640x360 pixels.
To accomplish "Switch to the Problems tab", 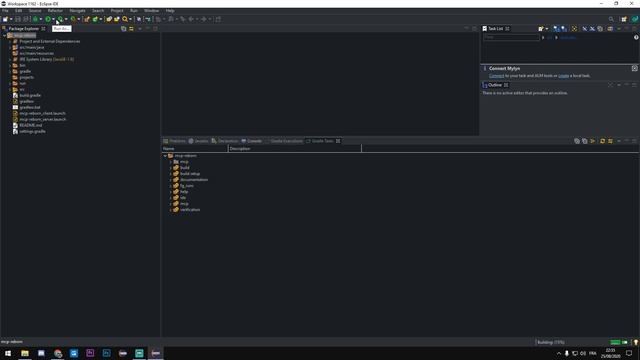I will coord(174,141).
